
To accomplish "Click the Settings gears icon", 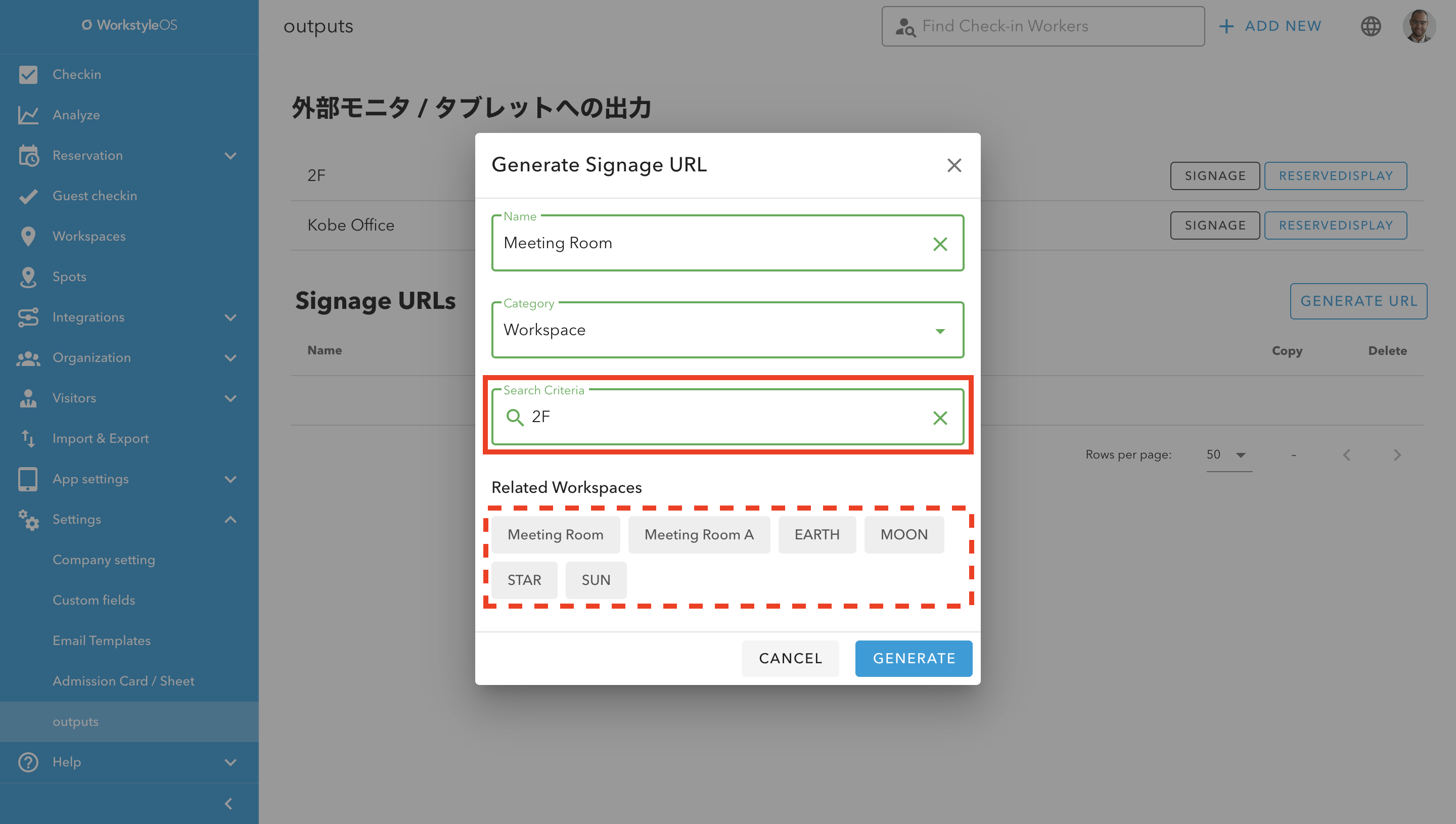I will pos(28,520).
